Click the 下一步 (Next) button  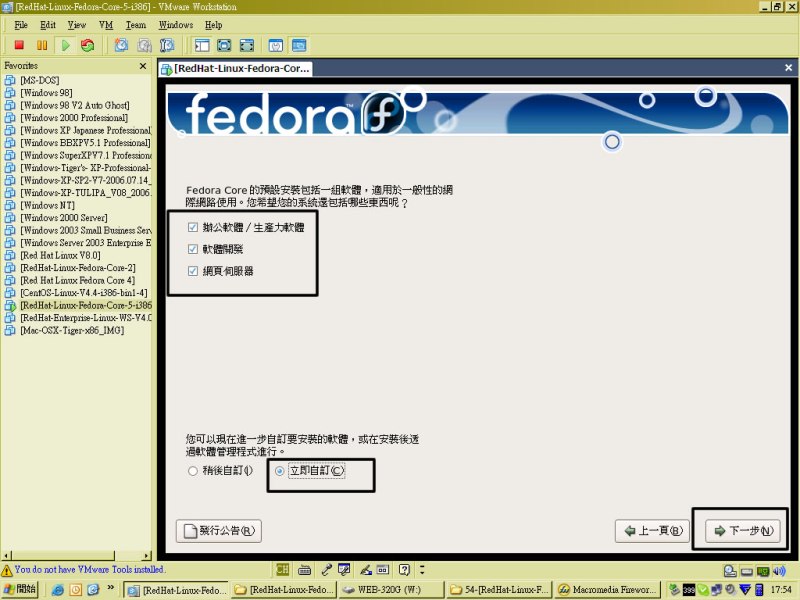[744, 531]
